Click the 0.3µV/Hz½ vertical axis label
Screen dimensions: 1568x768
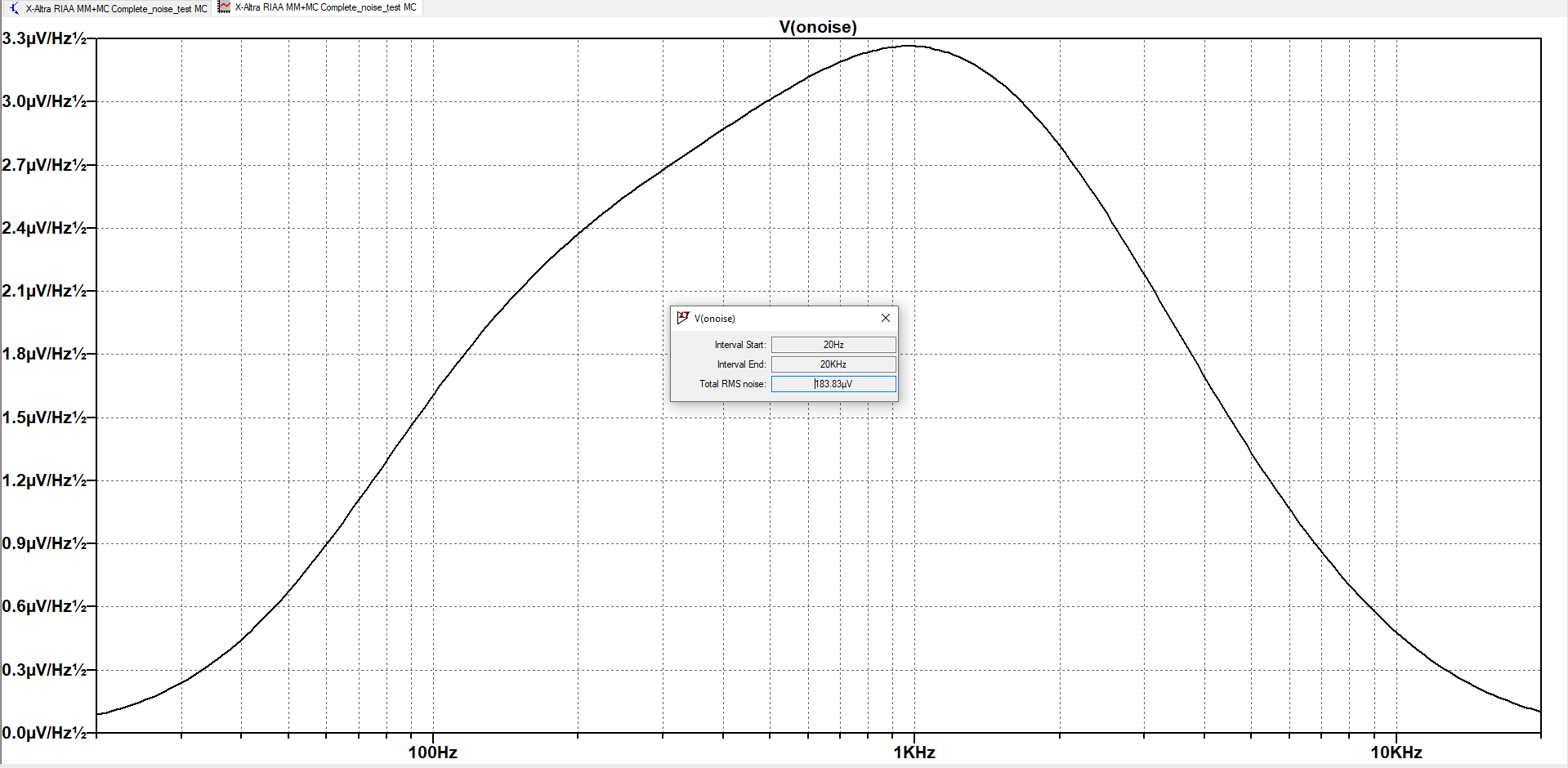pos(44,670)
